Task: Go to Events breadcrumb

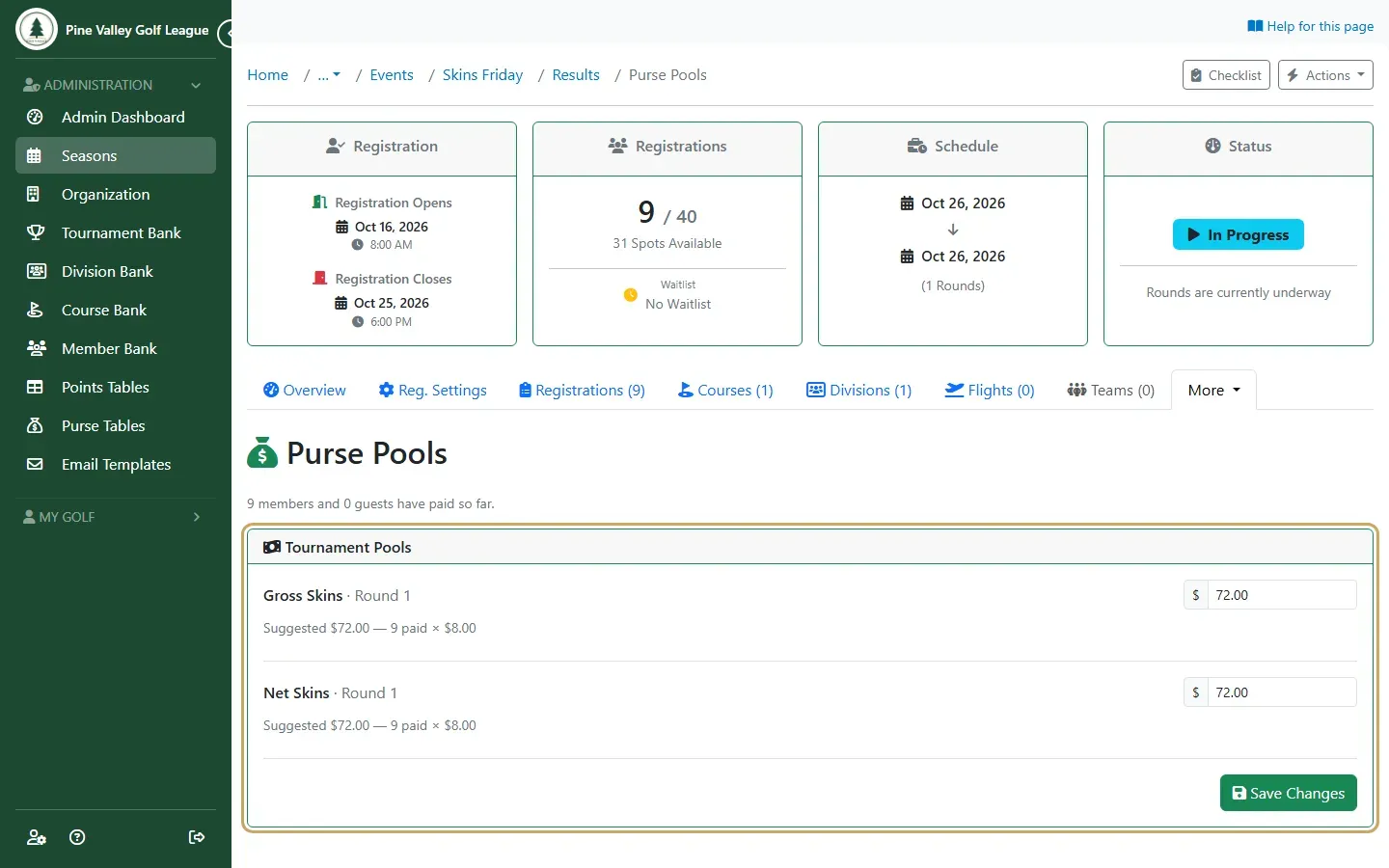Action: [x=392, y=75]
